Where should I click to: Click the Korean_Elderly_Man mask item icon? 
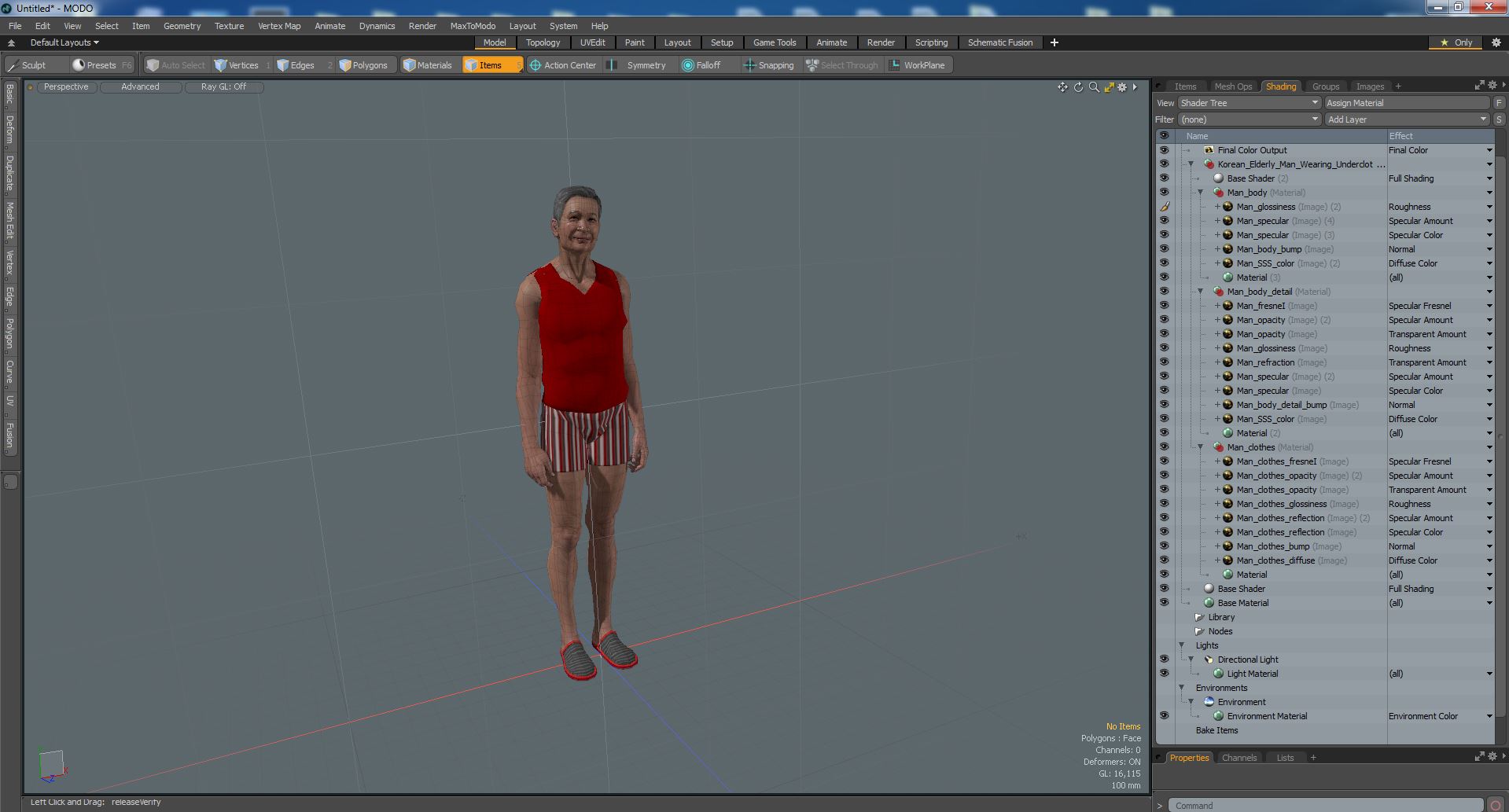click(1209, 164)
